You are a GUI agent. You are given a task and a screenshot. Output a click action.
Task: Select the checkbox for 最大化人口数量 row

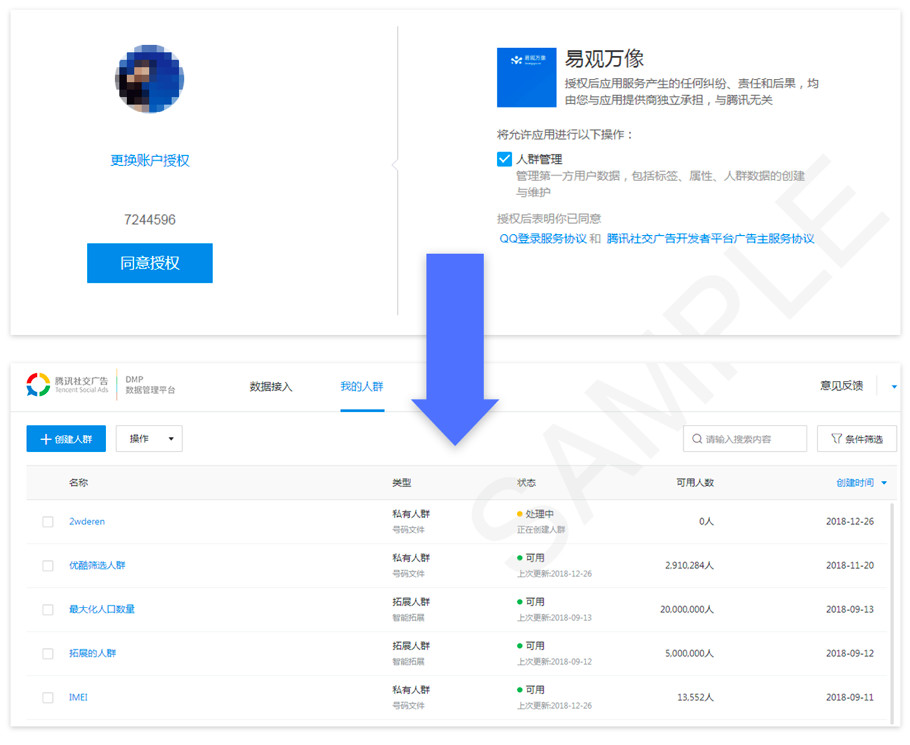click(48, 610)
